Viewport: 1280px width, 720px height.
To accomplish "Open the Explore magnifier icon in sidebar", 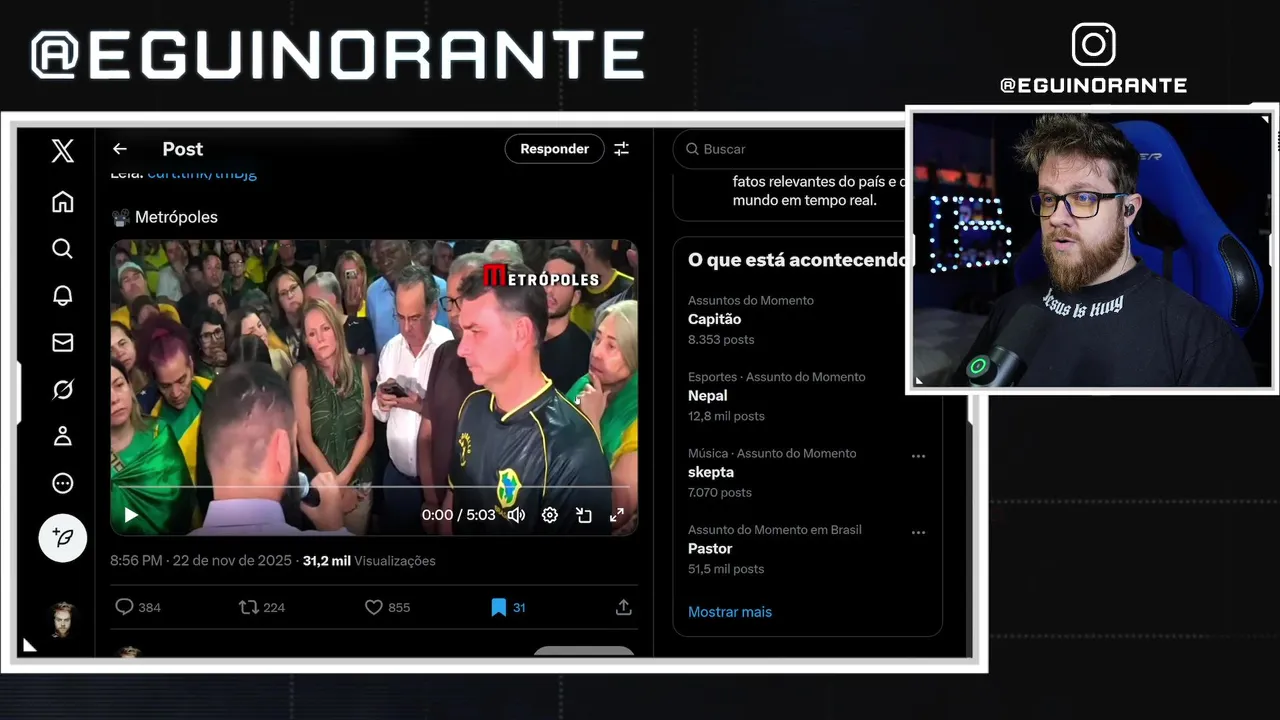I will (x=62, y=249).
